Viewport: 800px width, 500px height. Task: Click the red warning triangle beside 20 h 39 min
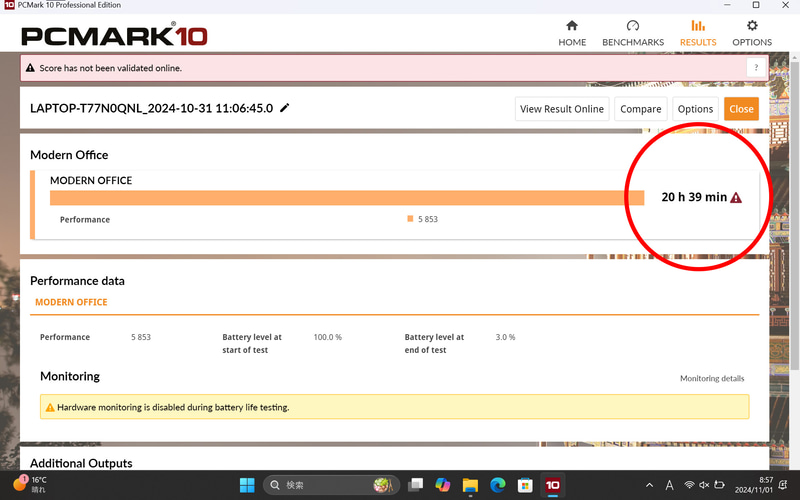click(x=736, y=197)
